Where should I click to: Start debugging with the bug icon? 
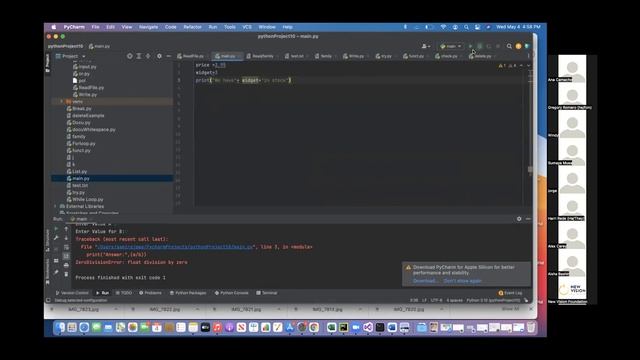(480, 46)
